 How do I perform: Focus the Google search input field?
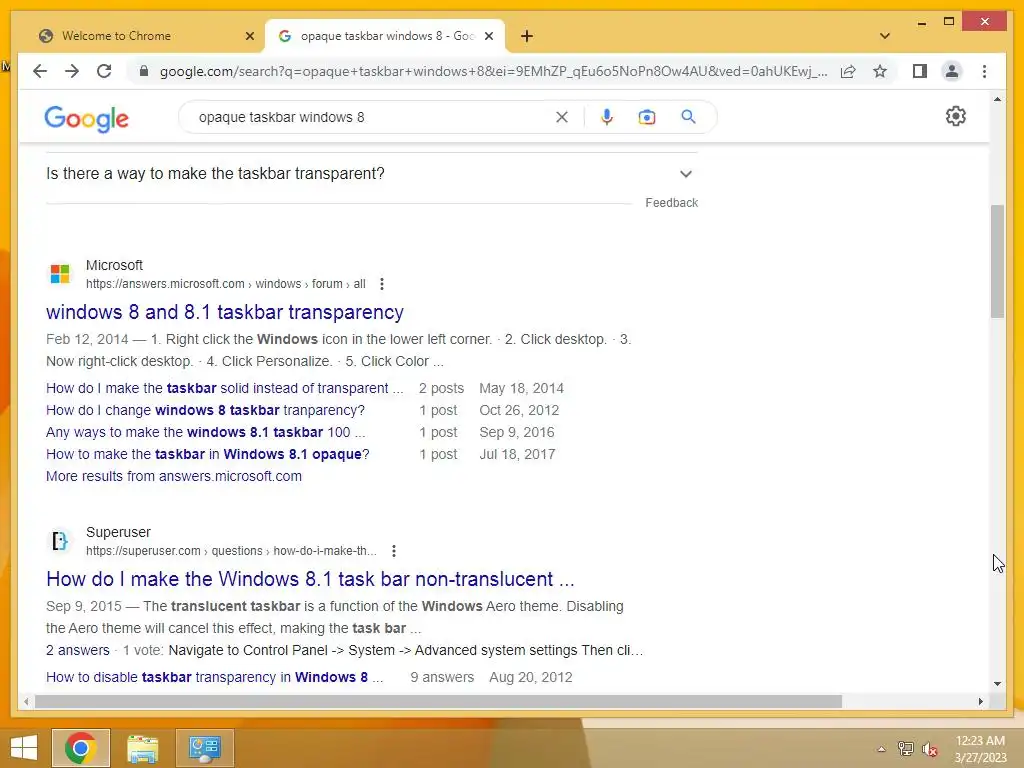372,118
